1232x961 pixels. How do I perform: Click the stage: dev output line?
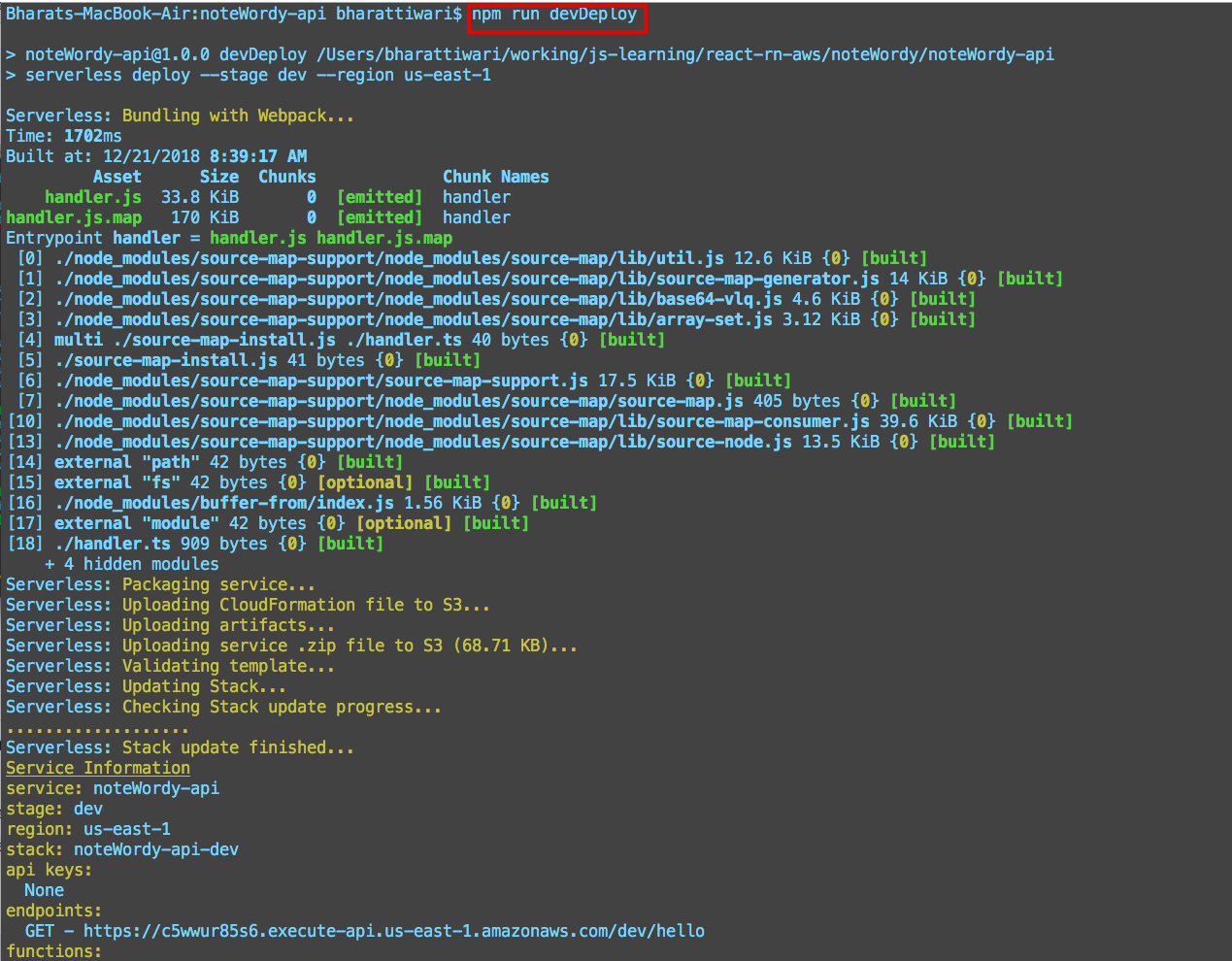pyautogui.click(x=55, y=808)
